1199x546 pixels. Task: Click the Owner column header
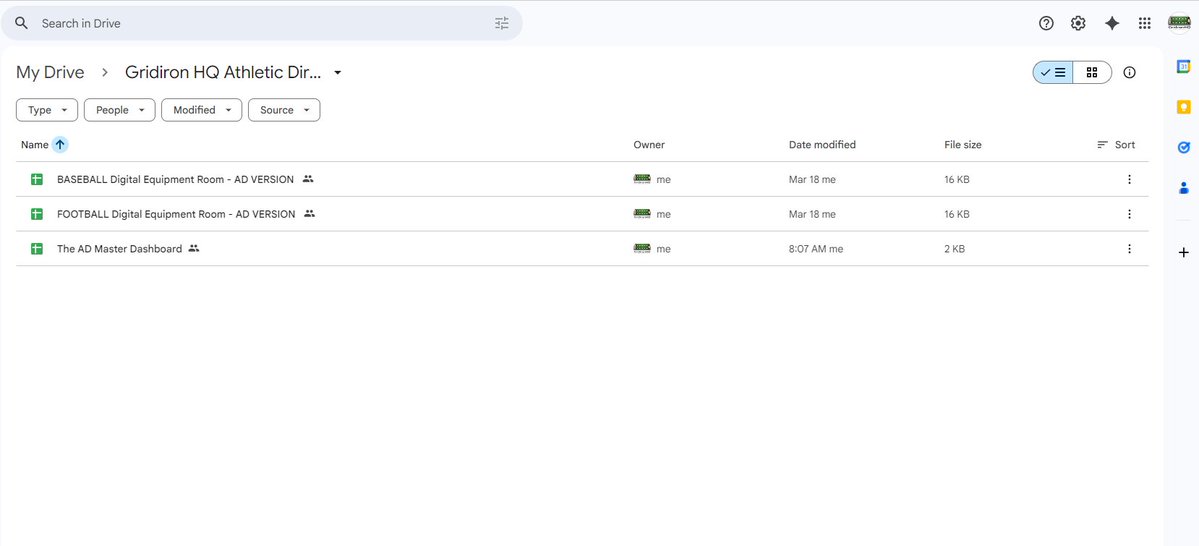[x=649, y=145]
